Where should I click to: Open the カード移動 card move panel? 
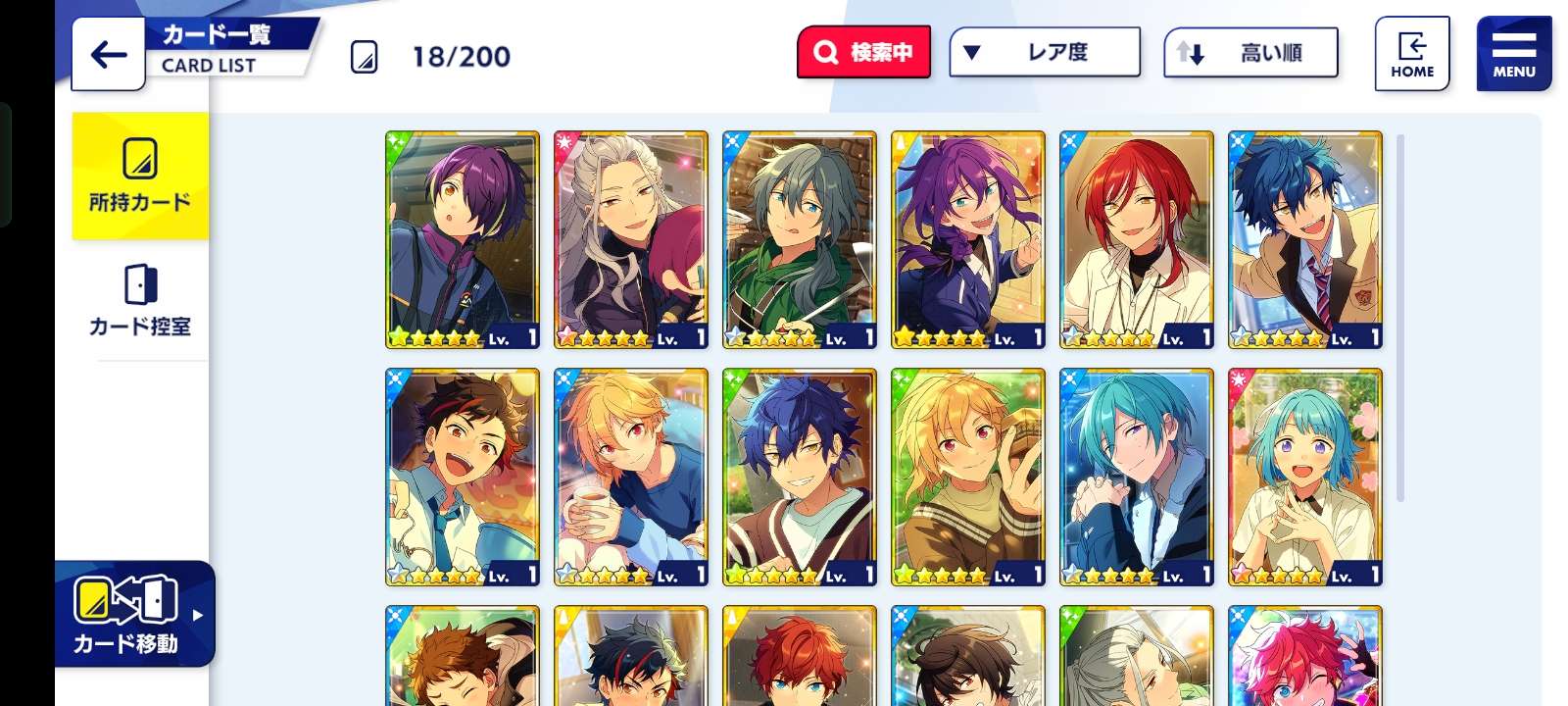(x=134, y=614)
